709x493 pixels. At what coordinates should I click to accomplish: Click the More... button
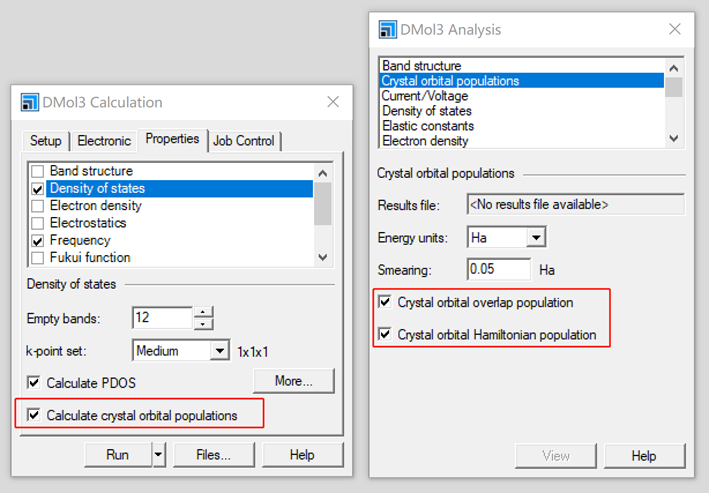pyautogui.click(x=293, y=380)
